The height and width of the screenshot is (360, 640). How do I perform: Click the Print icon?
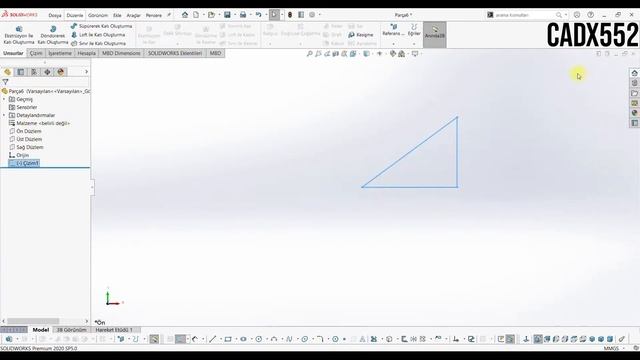point(243,15)
